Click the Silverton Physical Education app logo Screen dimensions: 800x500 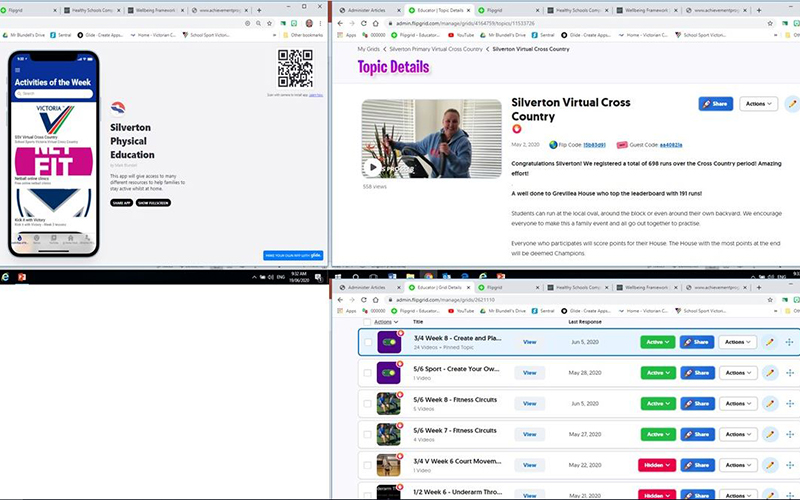(118, 108)
